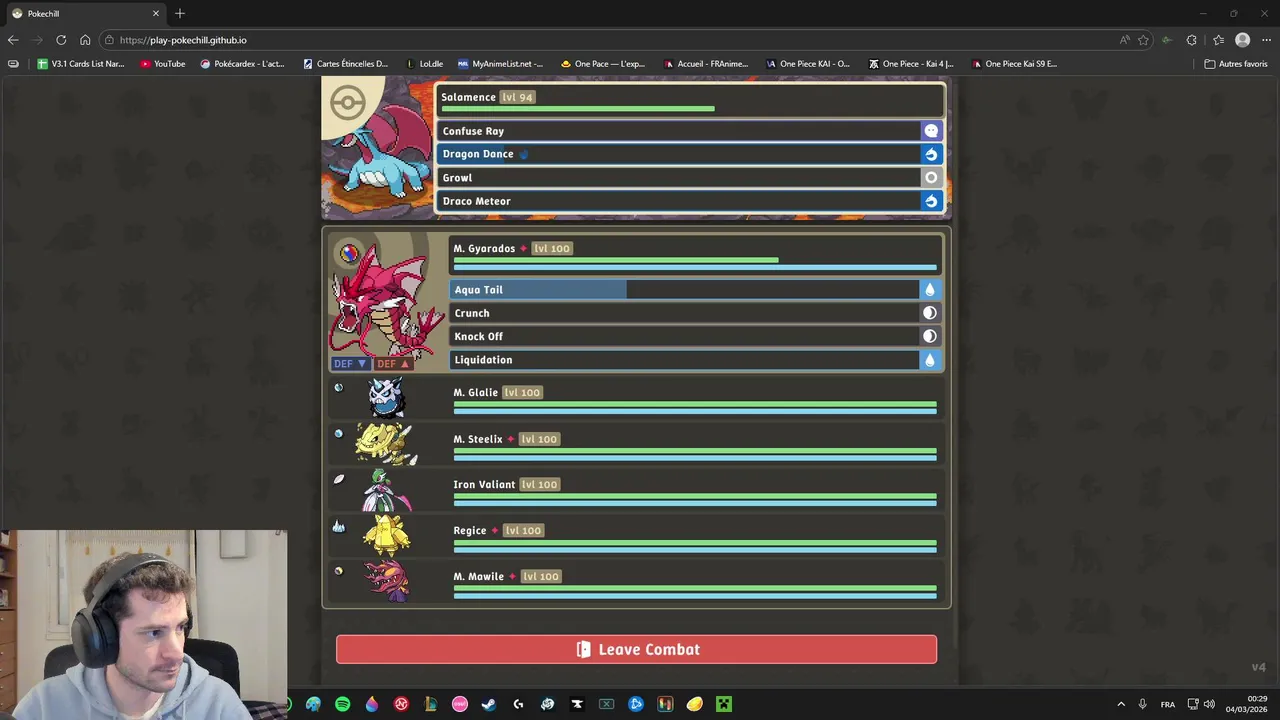Open the Cartes Étincelles bookmark

click(x=345, y=64)
